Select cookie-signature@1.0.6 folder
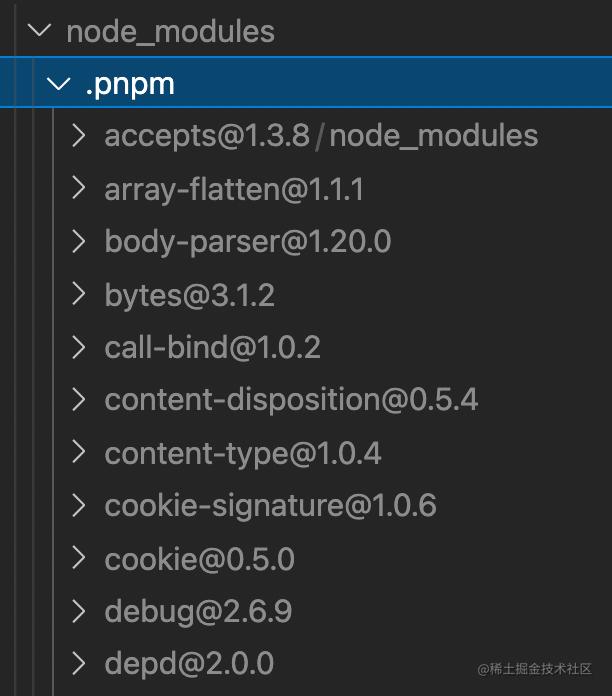 point(271,506)
